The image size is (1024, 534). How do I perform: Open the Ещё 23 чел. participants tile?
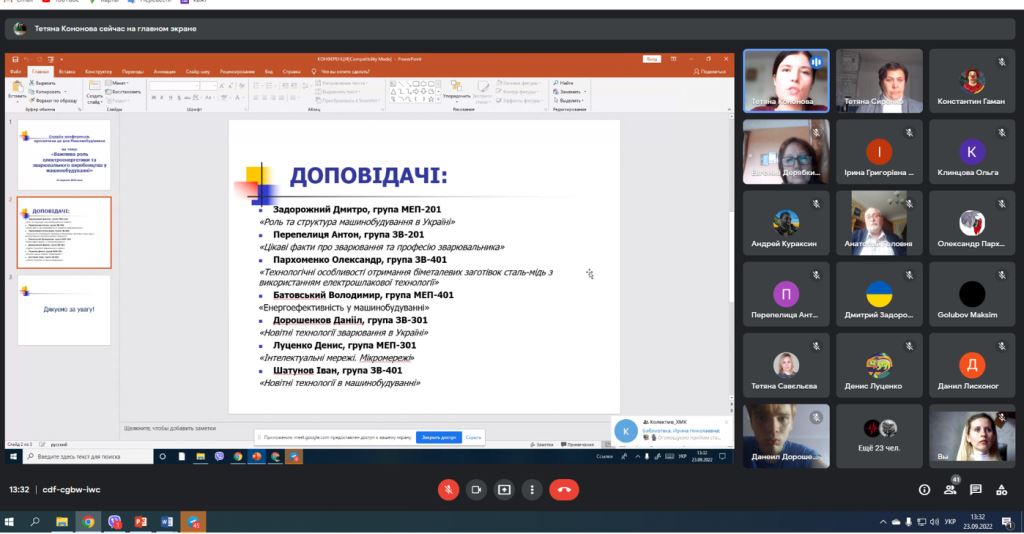[879, 435]
